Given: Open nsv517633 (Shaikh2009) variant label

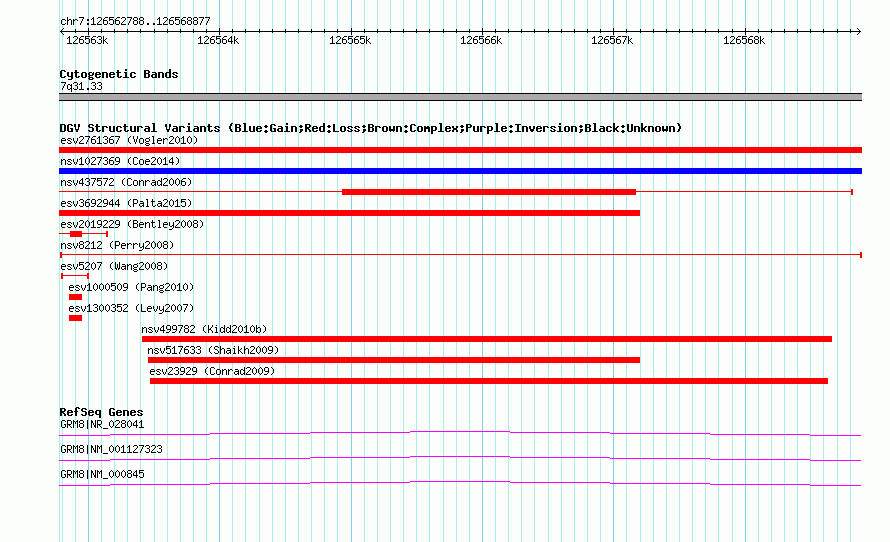Looking at the screenshot, I should 213,350.
